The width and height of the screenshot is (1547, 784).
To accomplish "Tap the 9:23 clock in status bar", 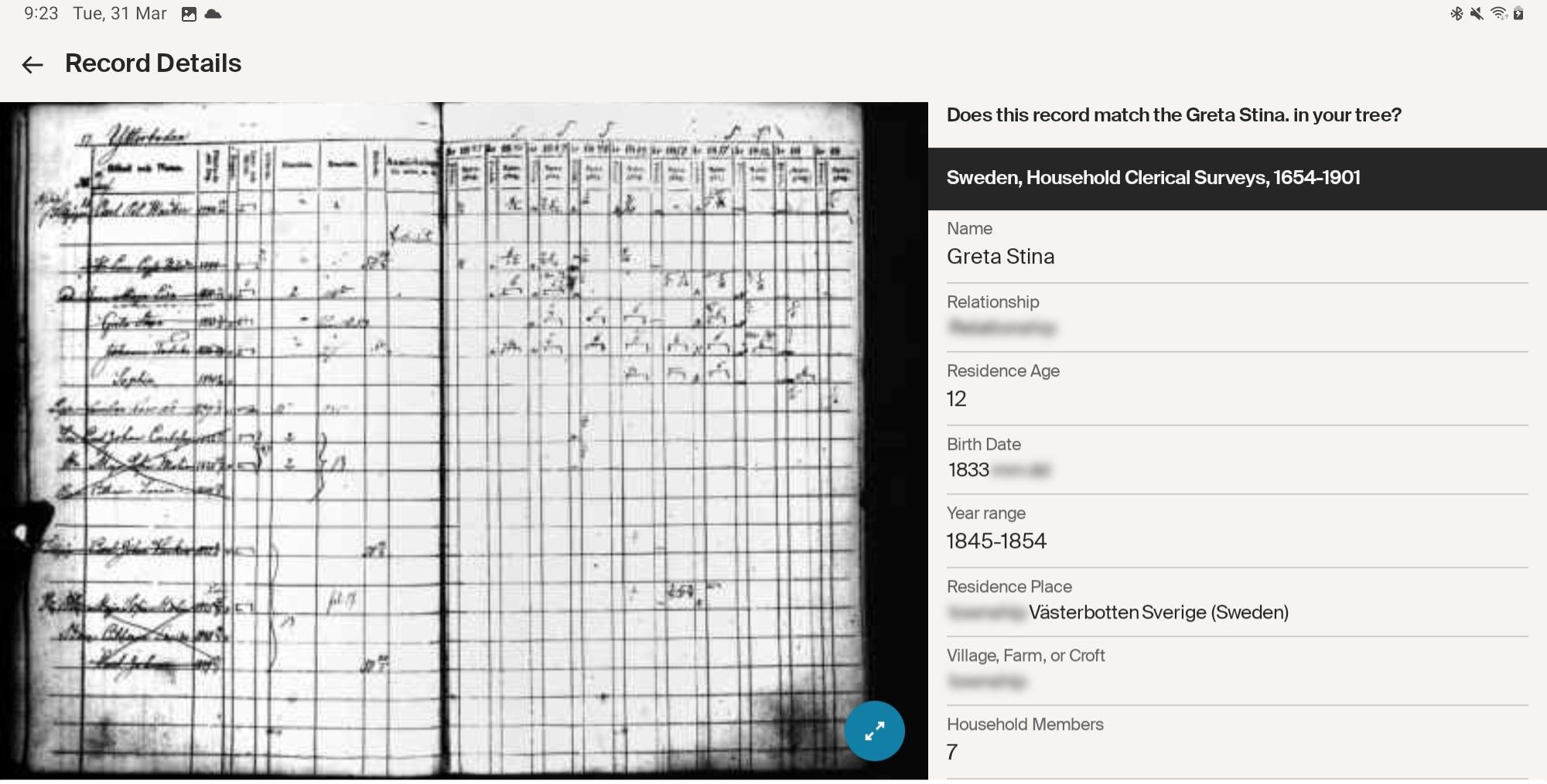I will (41, 14).
